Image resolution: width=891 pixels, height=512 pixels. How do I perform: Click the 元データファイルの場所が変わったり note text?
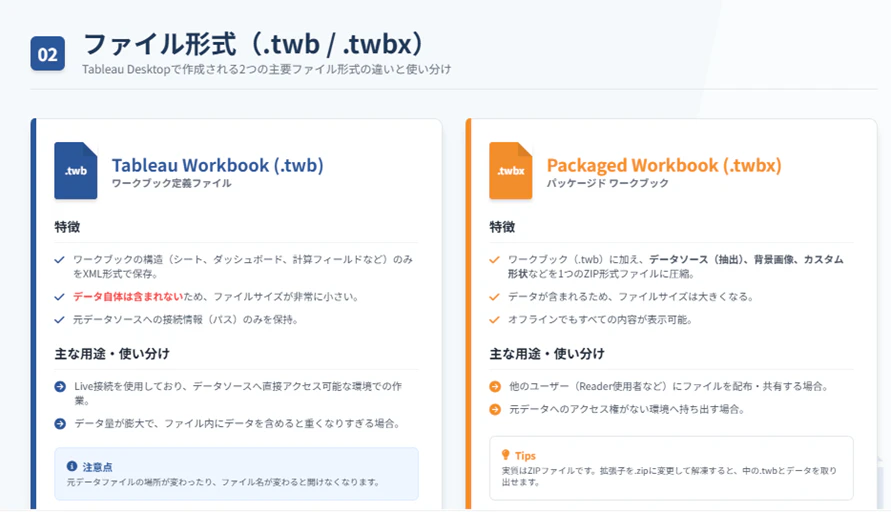(x=223, y=482)
